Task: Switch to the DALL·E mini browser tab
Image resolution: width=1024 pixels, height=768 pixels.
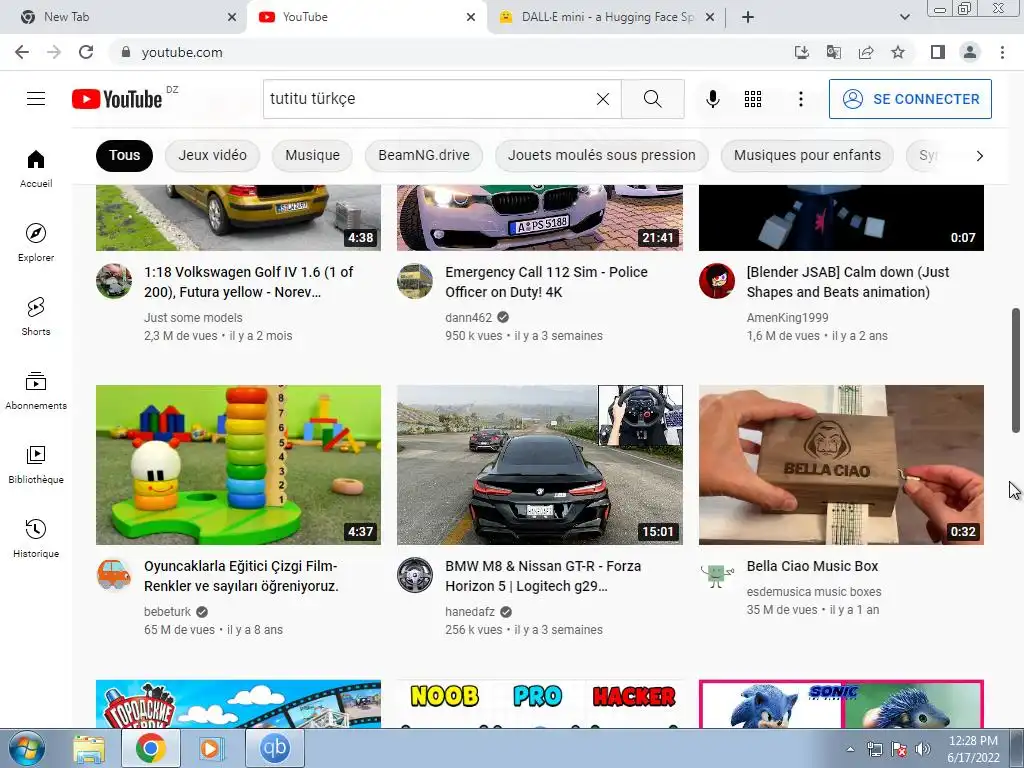Action: coord(607,17)
